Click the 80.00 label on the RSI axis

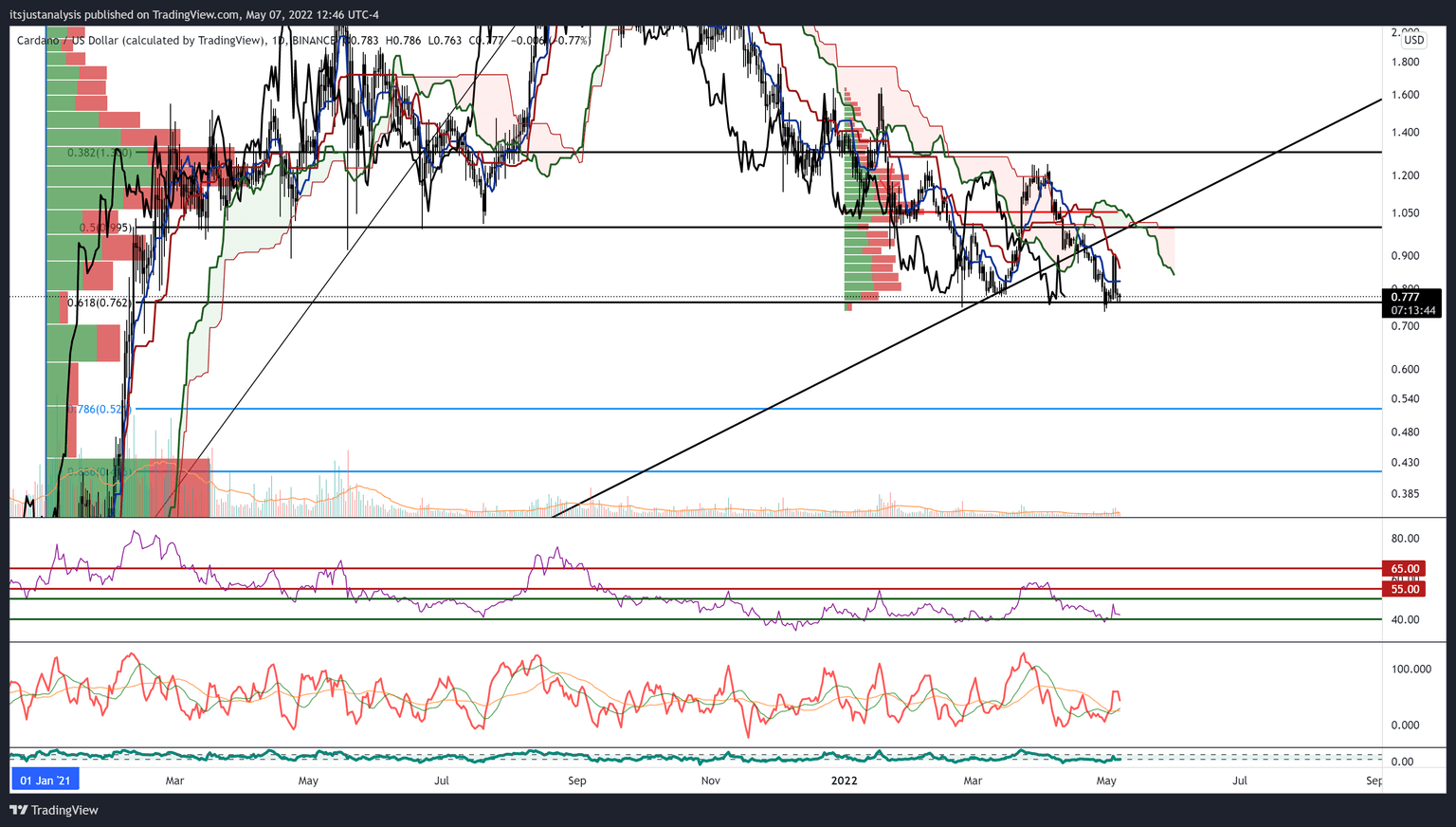[x=1405, y=538]
